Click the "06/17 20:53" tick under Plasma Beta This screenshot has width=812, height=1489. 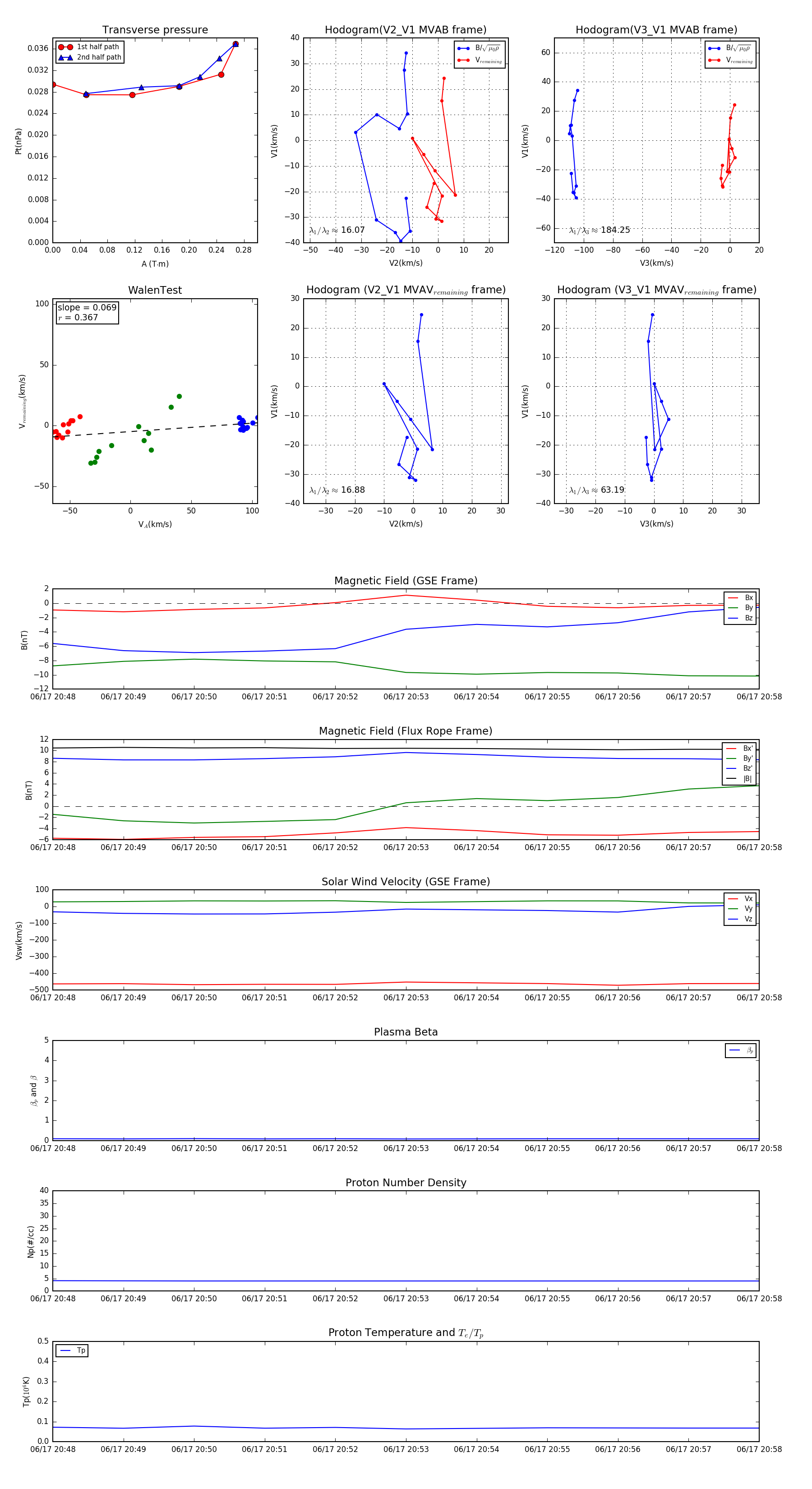pyautogui.click(x=406, y=1148)
